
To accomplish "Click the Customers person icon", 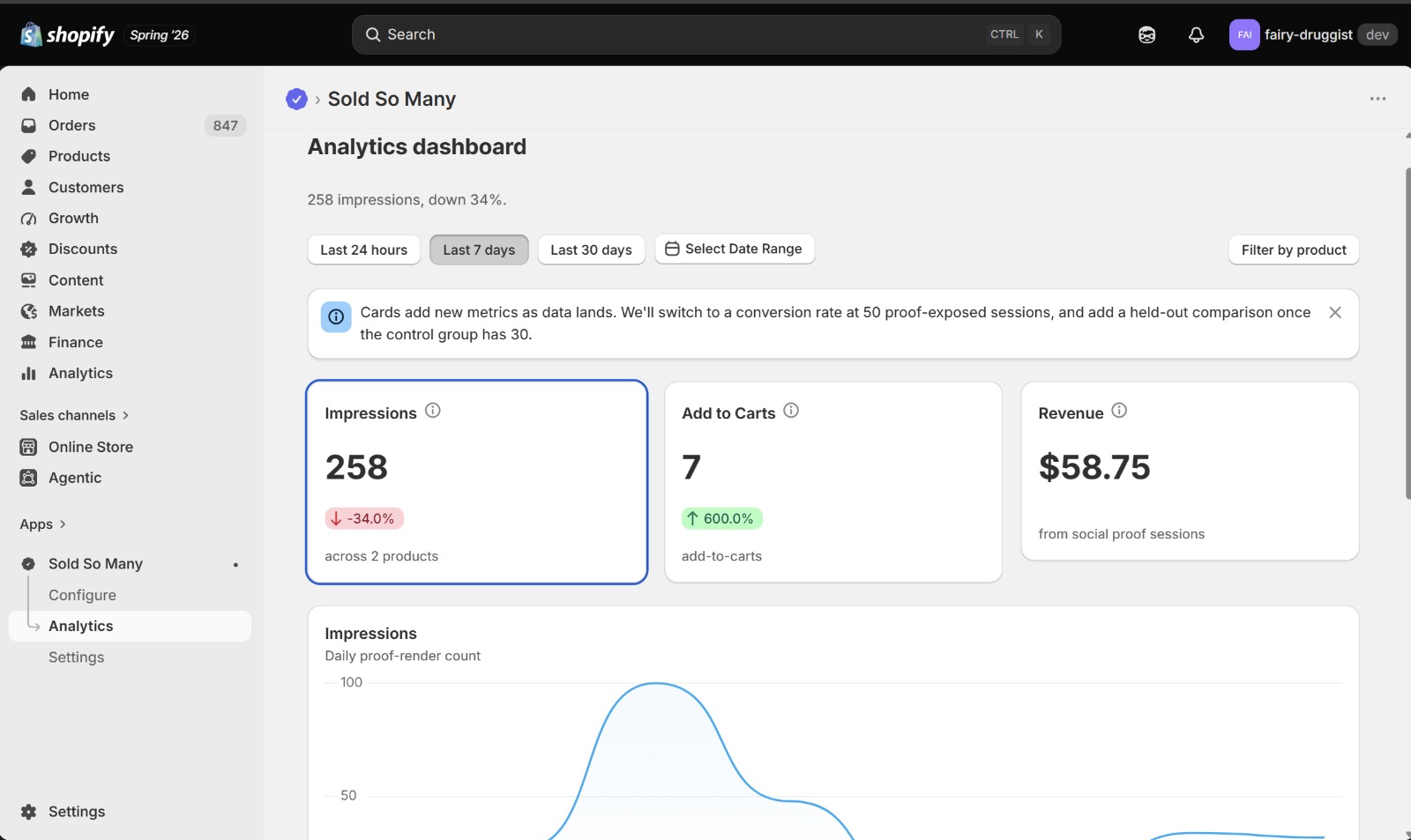I will pyautogui.click(x=29, y=187).
